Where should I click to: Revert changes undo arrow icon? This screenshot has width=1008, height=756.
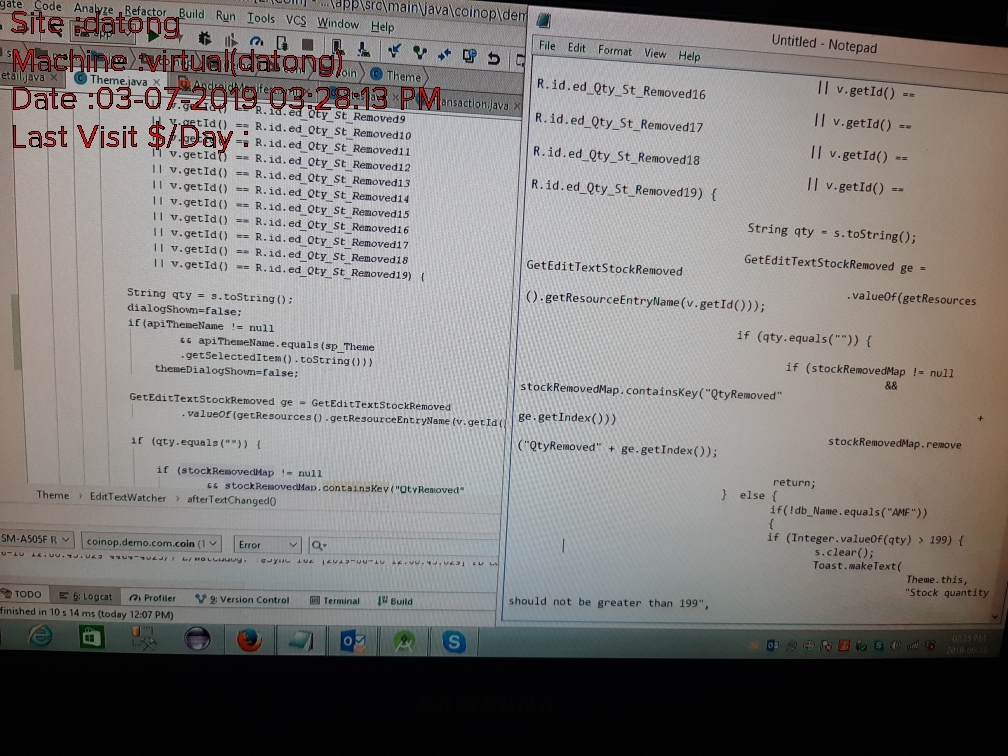click(494, 58)
